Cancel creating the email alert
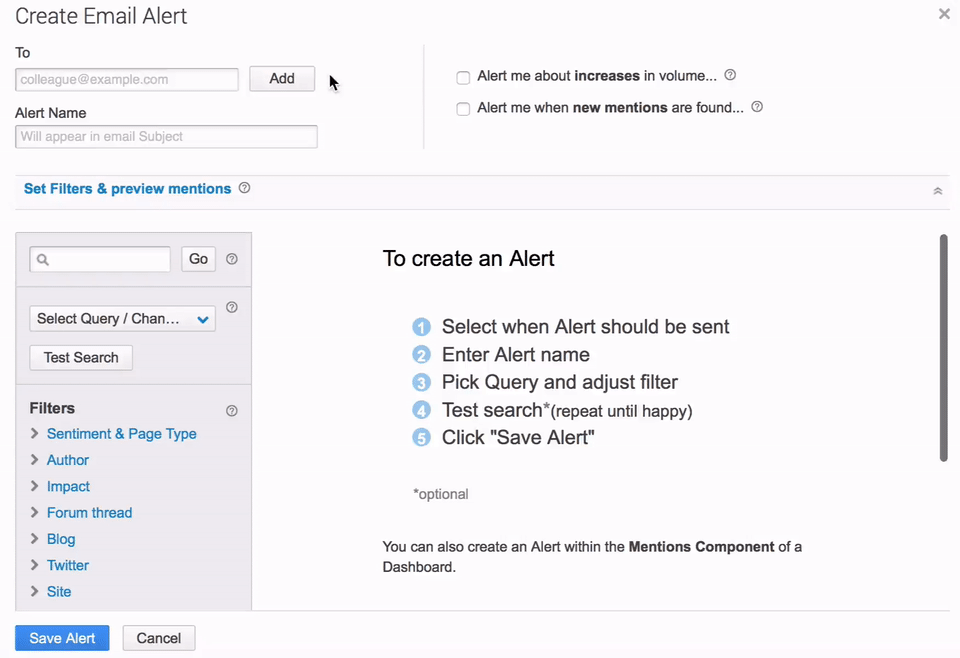The width and height of the screenshot is (960, 658). (x=158, y=637)
